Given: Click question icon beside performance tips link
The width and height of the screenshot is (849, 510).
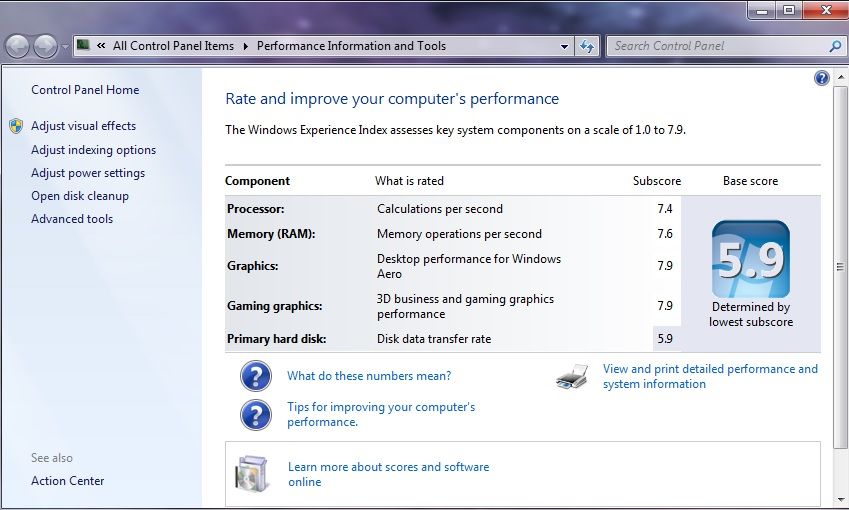Looking at the screenshot, I should point(256,415).
